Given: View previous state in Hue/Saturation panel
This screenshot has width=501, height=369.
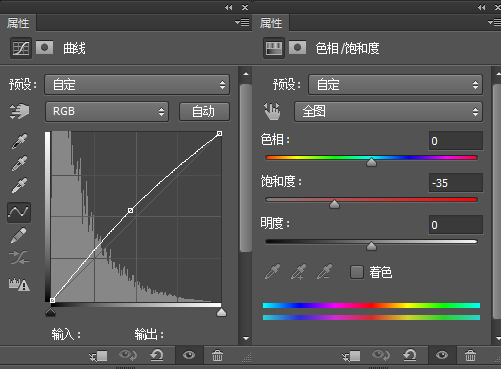Looking at the screenshot, I should [381, 355].
